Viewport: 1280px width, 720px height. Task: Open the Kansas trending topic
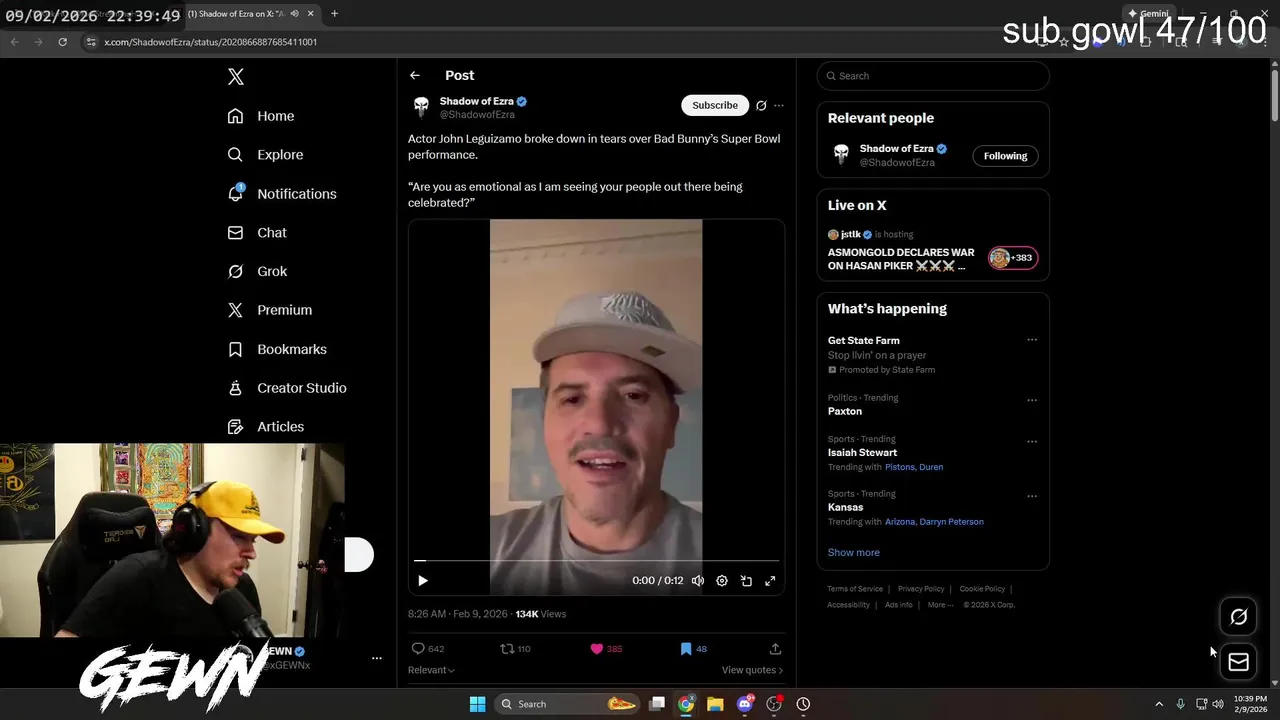845,507
